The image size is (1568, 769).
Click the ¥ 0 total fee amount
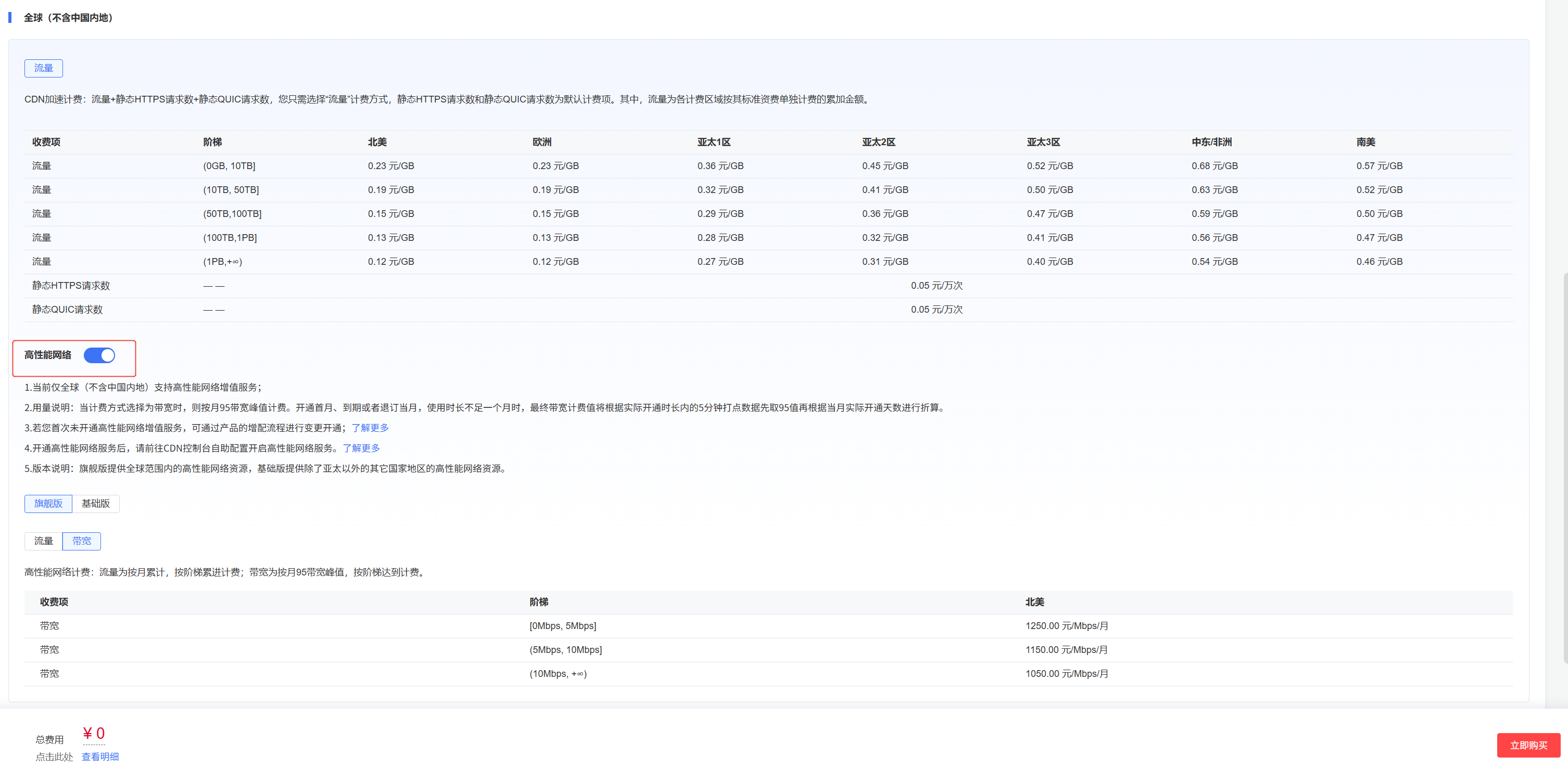tap(94, 734)
